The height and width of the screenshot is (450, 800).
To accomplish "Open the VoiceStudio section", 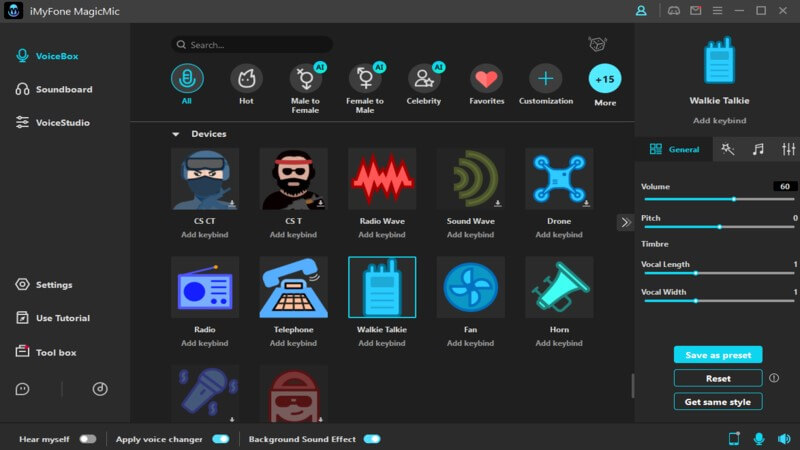I will [x=53, y=122].
